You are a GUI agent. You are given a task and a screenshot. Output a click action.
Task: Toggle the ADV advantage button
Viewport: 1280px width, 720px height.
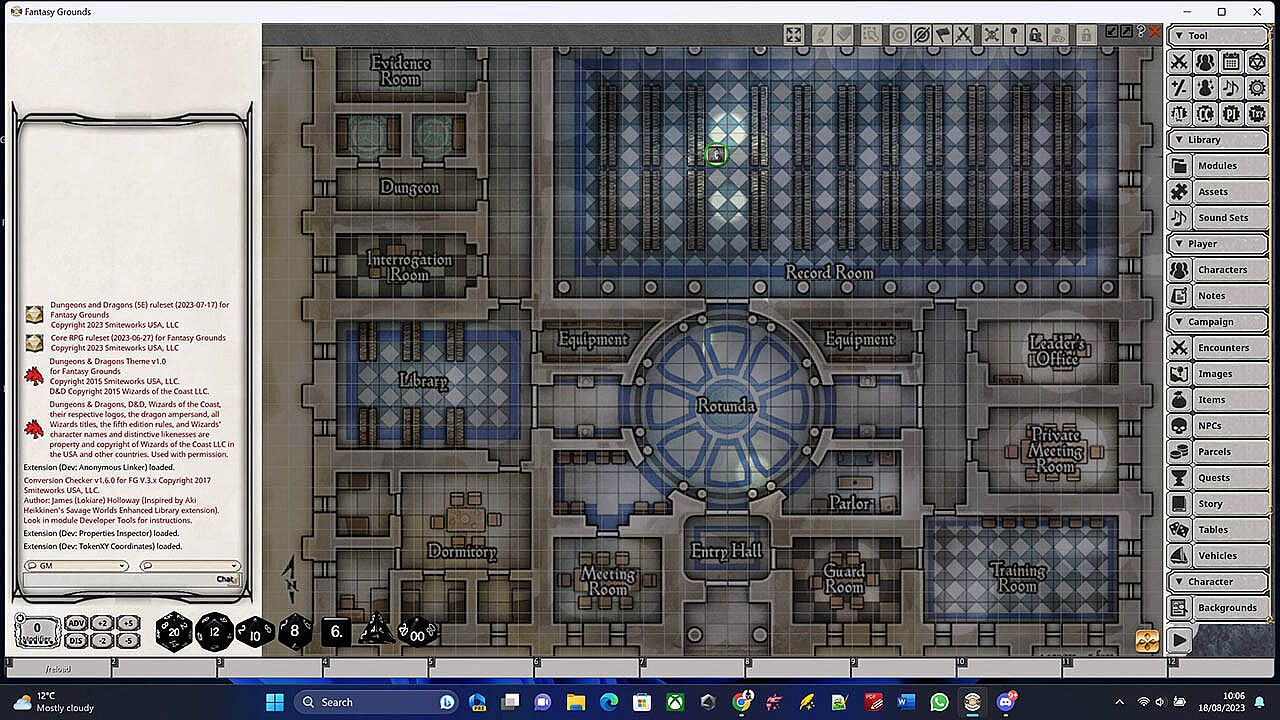tap(77, 623)
